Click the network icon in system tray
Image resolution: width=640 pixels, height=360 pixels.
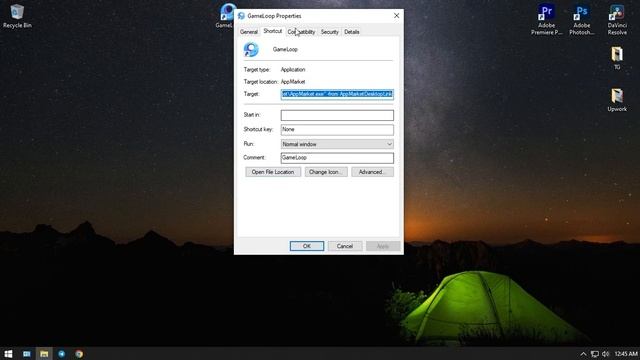595,354
